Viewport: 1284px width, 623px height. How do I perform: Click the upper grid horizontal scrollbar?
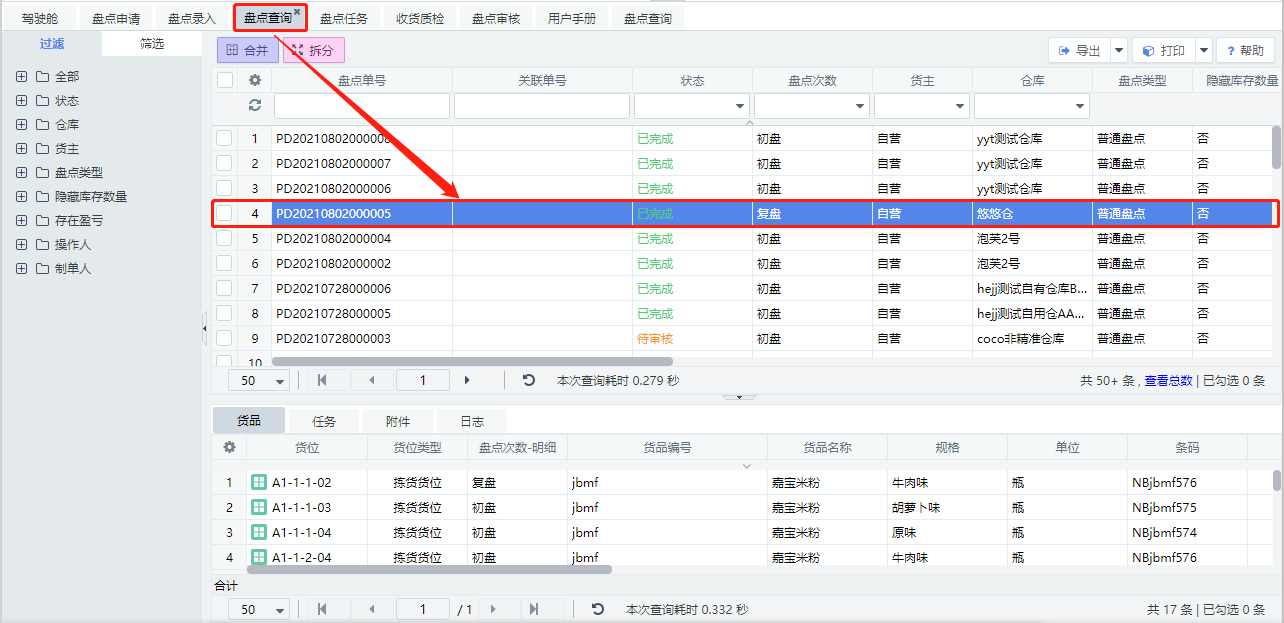point(472,361)
